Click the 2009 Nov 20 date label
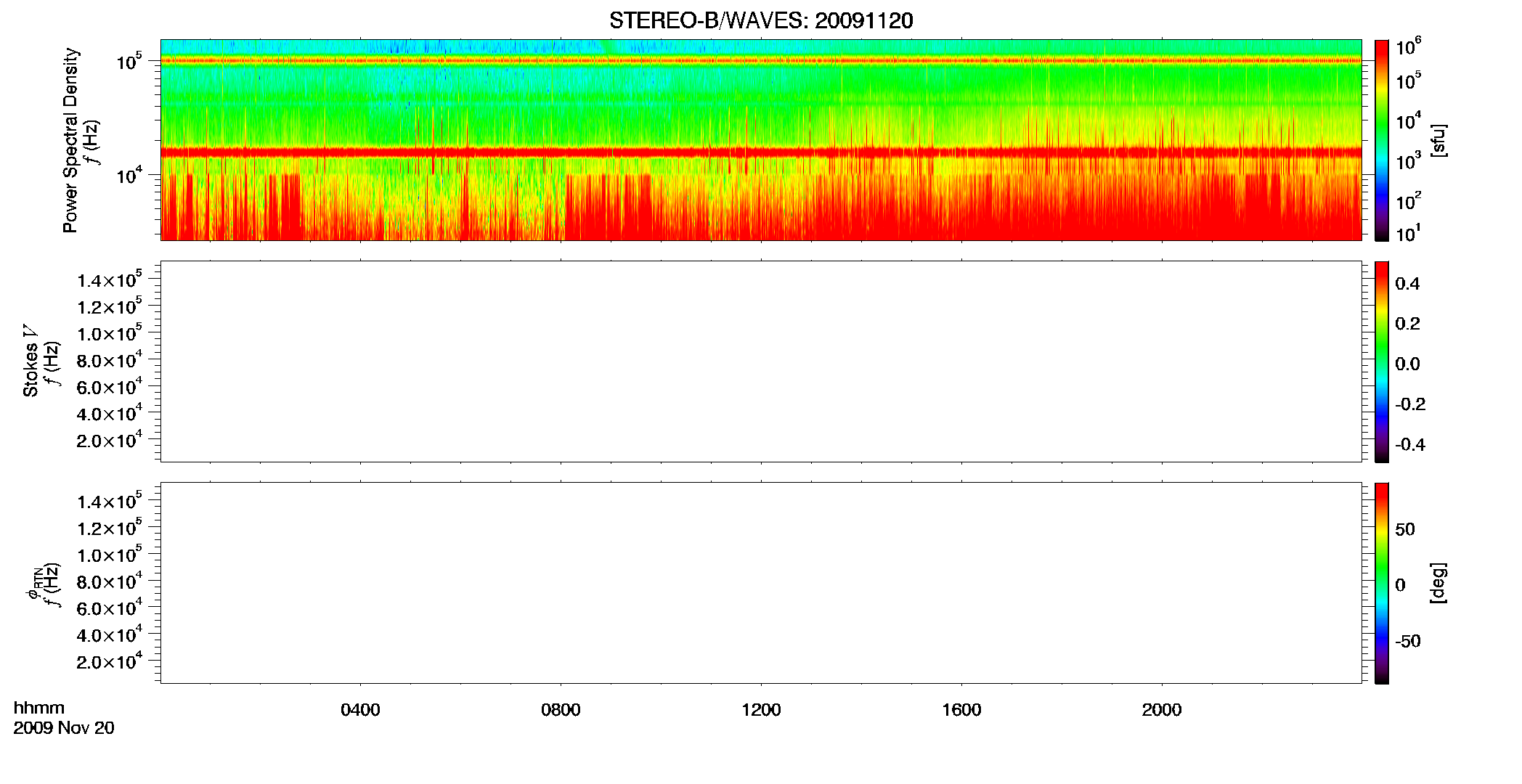Image resolution: width=1522 pixels, height=784 pixels. click(x=64, y=728)
